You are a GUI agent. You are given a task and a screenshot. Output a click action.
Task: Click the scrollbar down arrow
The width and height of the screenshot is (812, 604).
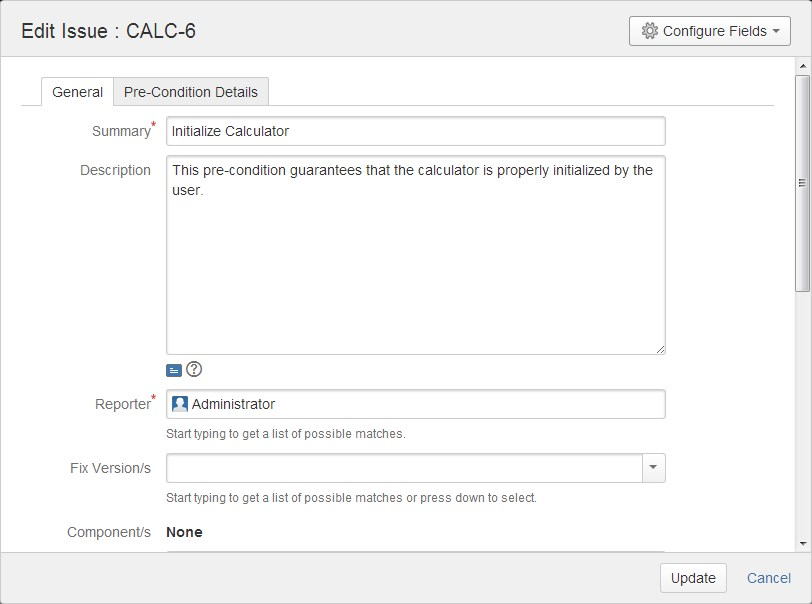pos(803,544)
